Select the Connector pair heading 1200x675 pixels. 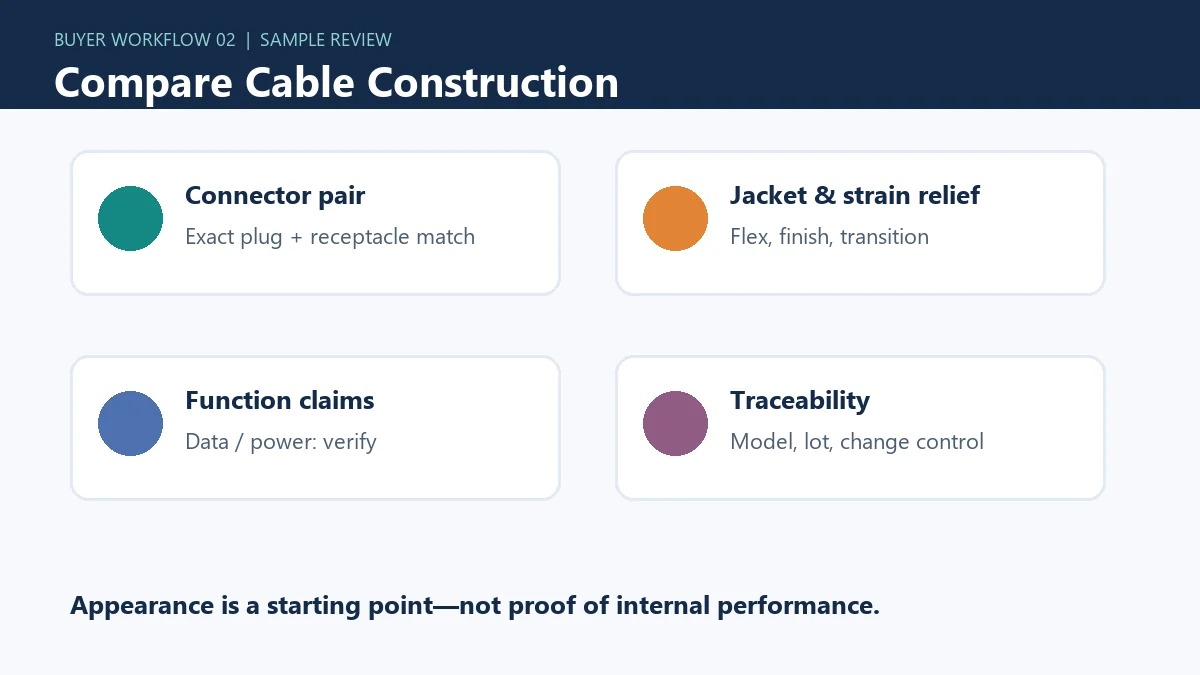275,196
